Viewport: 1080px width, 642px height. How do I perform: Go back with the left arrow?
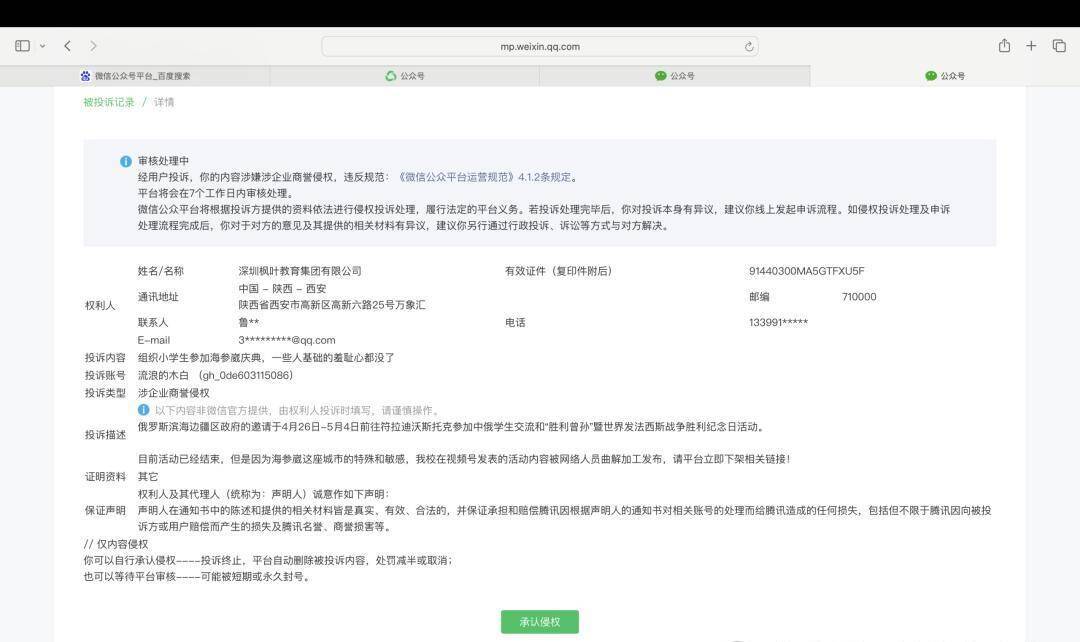coord(68,46)
